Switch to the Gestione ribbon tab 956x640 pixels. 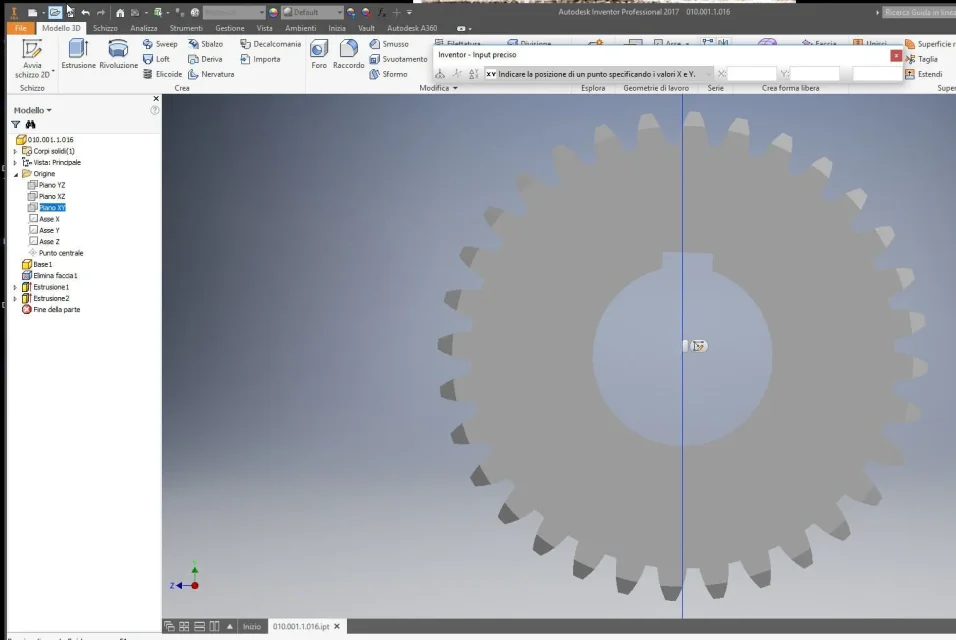[230, 28]
